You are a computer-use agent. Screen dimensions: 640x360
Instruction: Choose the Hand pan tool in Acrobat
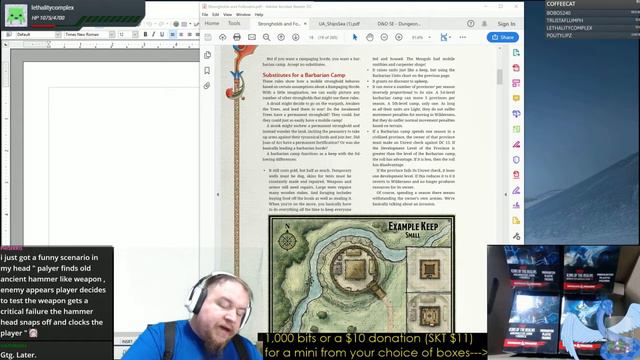(x=370, y=37)
